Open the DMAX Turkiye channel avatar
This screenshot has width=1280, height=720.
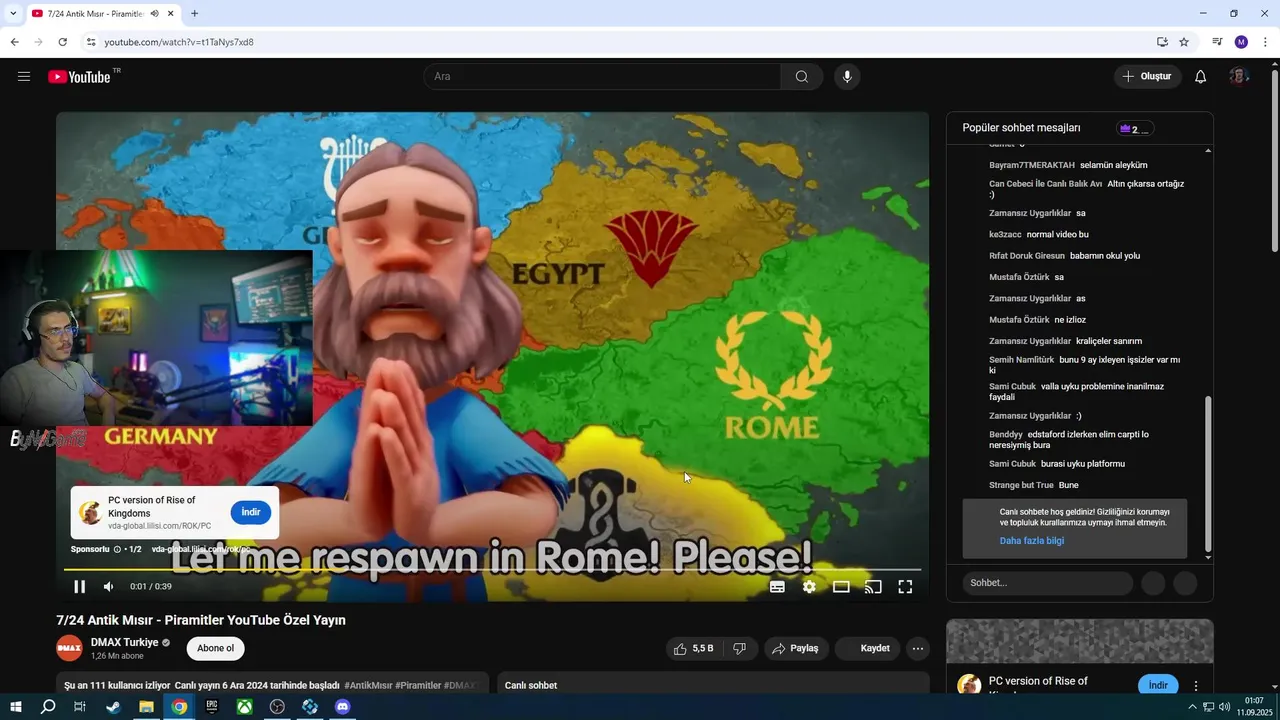(69, 648)
